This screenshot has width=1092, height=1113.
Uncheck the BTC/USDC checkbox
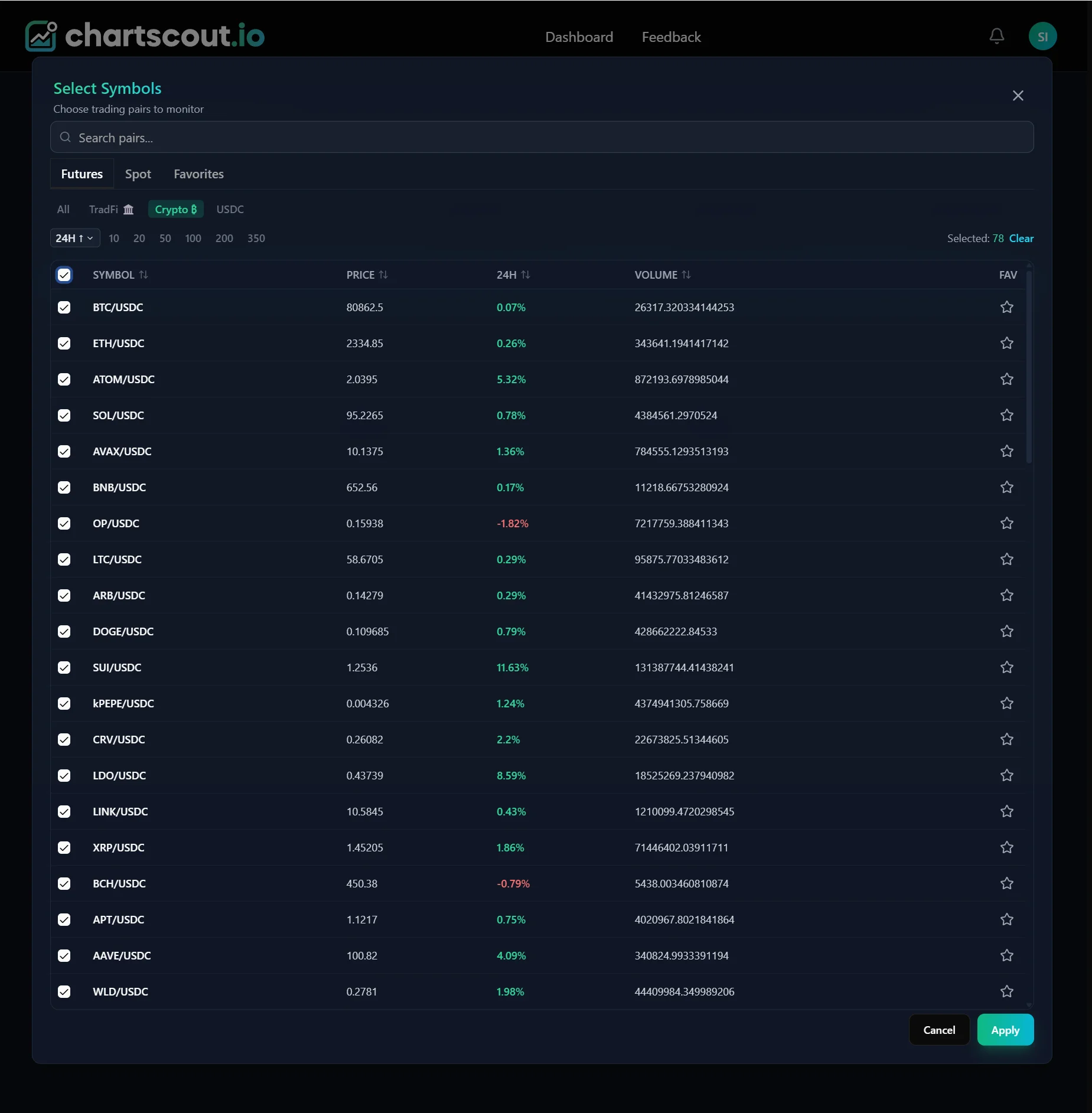click(x=64, y=307)
